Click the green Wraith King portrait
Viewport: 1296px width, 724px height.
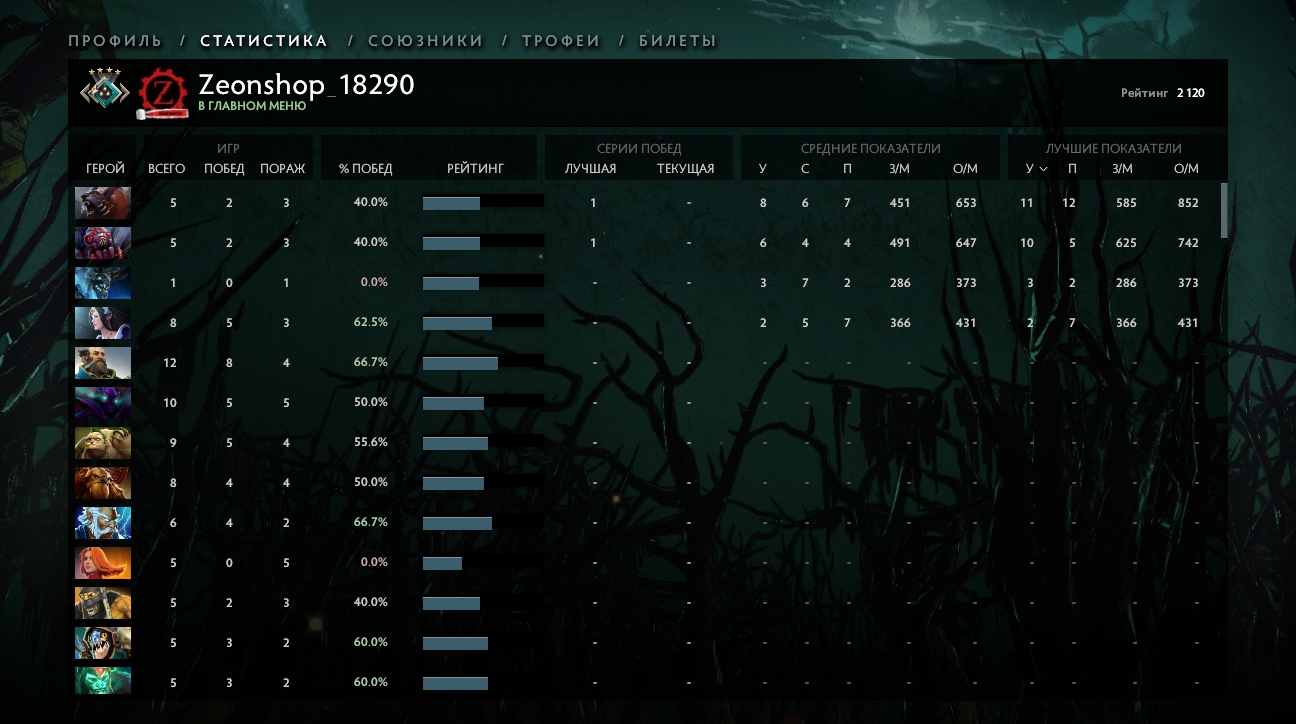click(x=103, y=681)
